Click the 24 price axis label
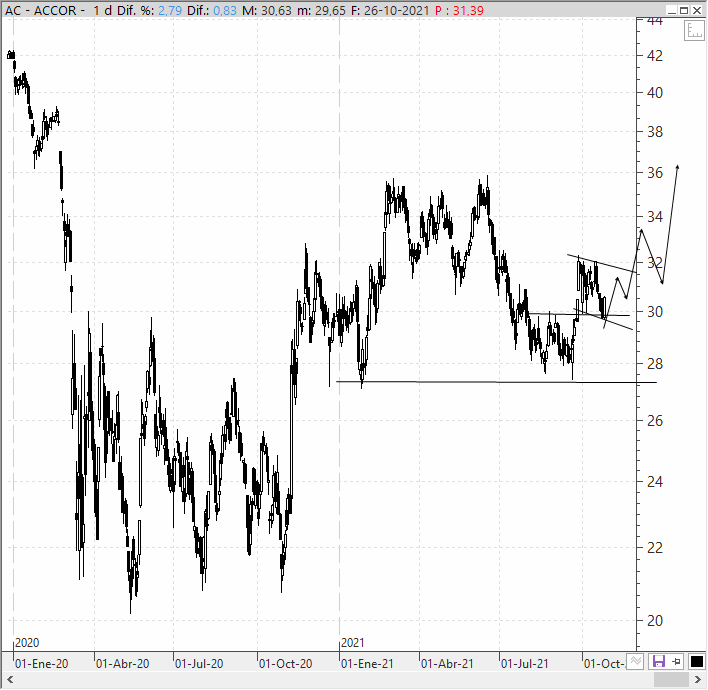The height and width of the screenshot is (690, 708). [655, 482]
